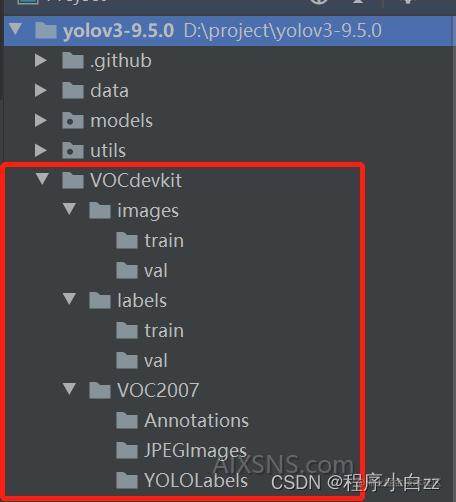Select val folder under labels

click(142, 361)
